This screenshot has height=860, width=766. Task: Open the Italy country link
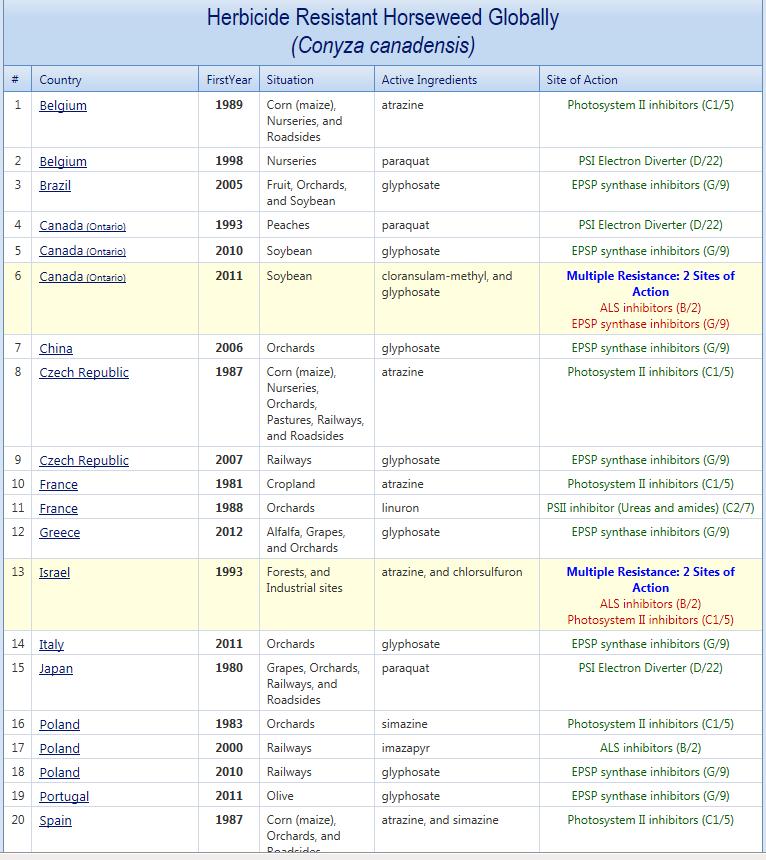[x=51, y=644]
